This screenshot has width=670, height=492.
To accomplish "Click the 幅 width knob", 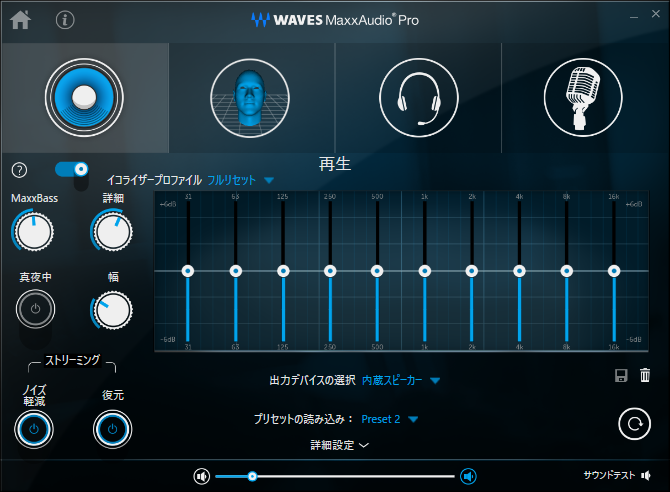I will click(112, 310).
